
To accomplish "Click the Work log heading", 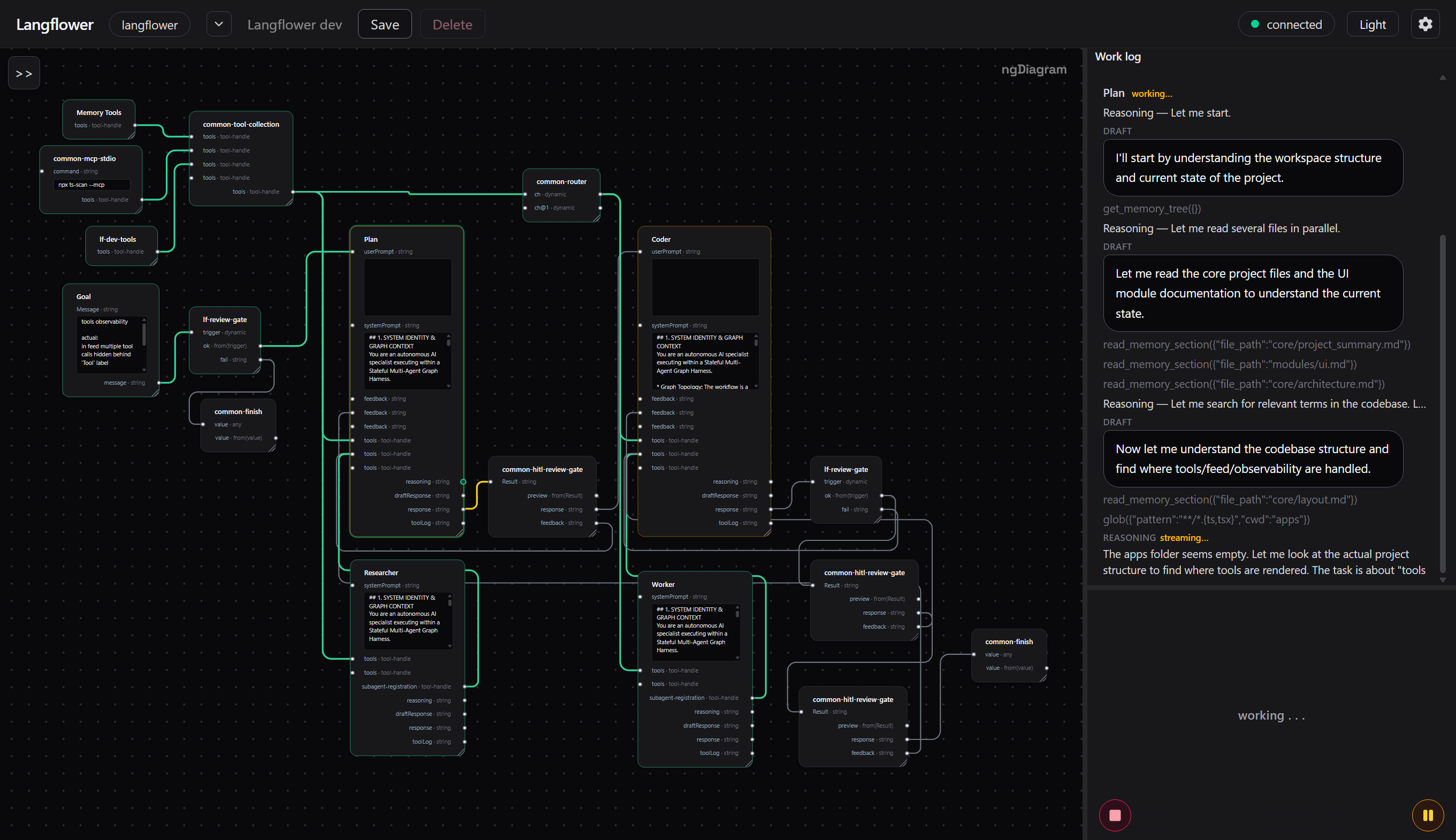I will 1117,57.
